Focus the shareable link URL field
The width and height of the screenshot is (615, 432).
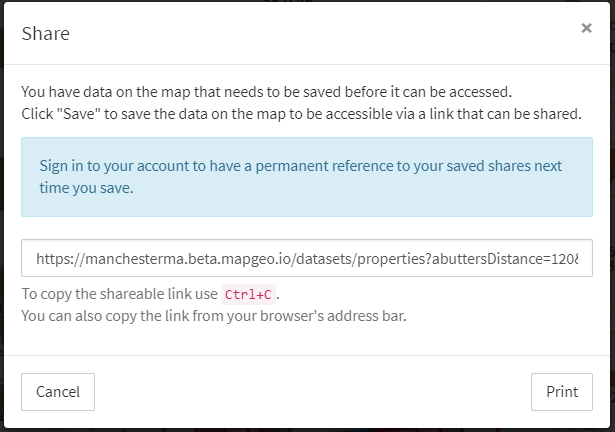coord(307,258)
